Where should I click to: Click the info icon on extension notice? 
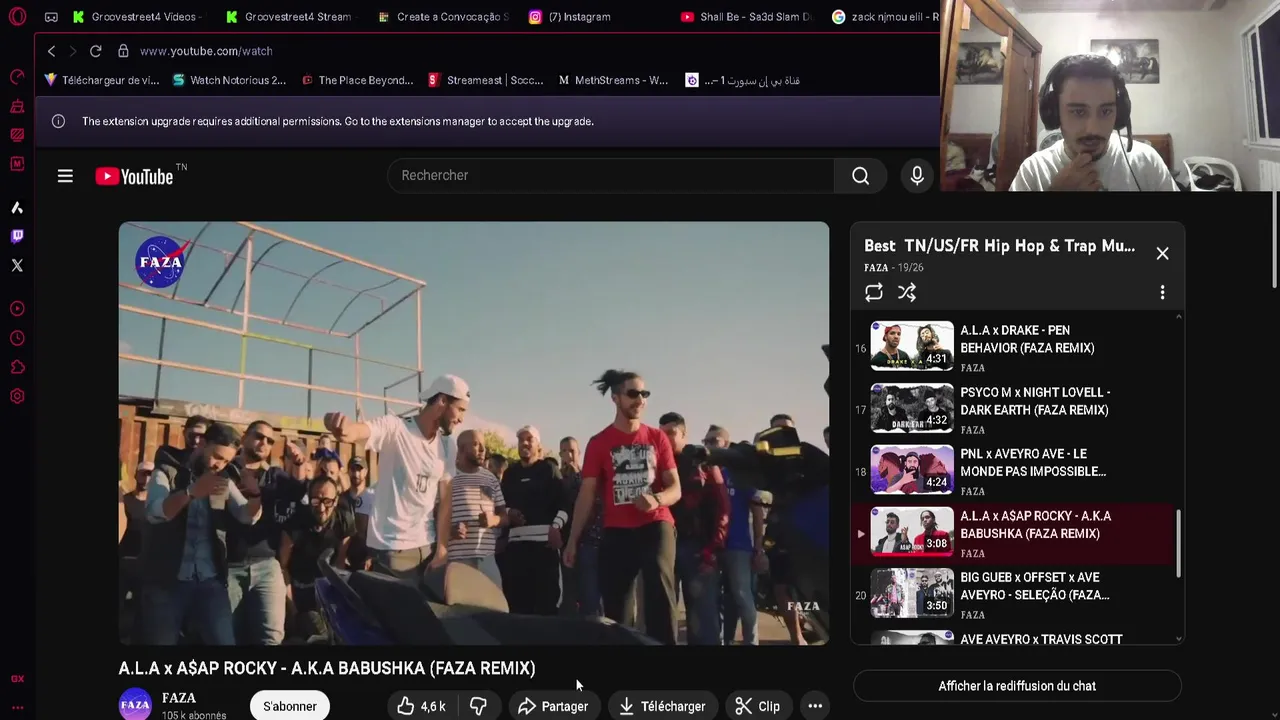pos(58,121)
